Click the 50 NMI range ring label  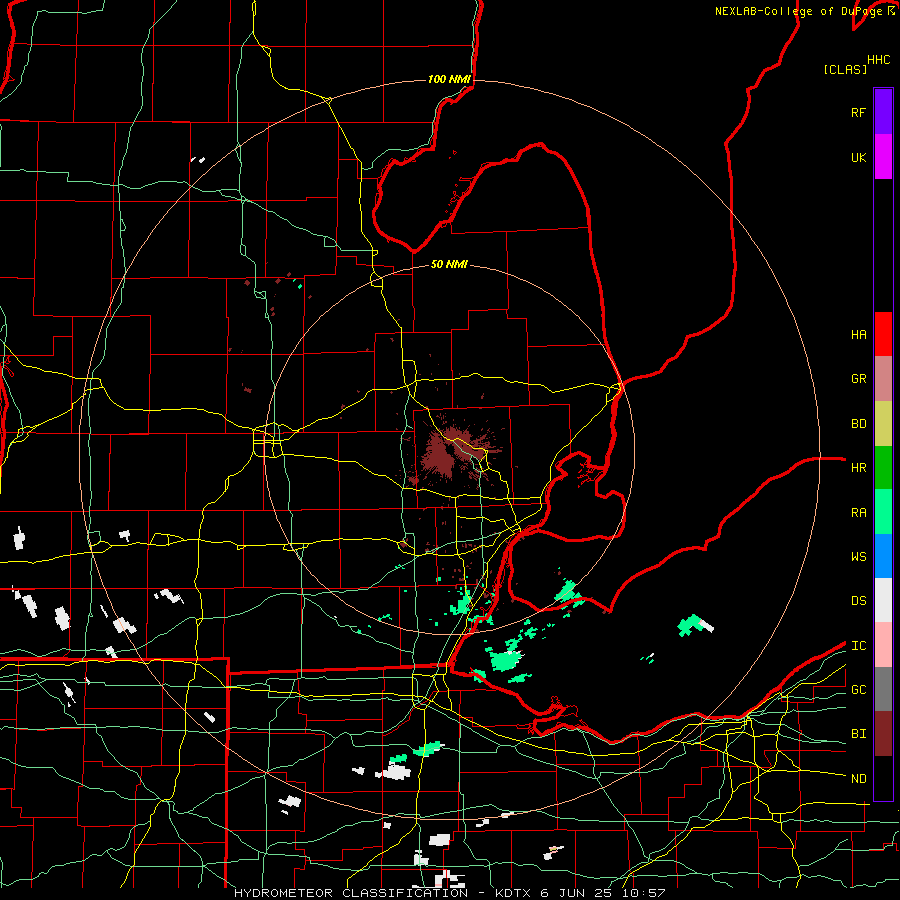pos(449,264)
